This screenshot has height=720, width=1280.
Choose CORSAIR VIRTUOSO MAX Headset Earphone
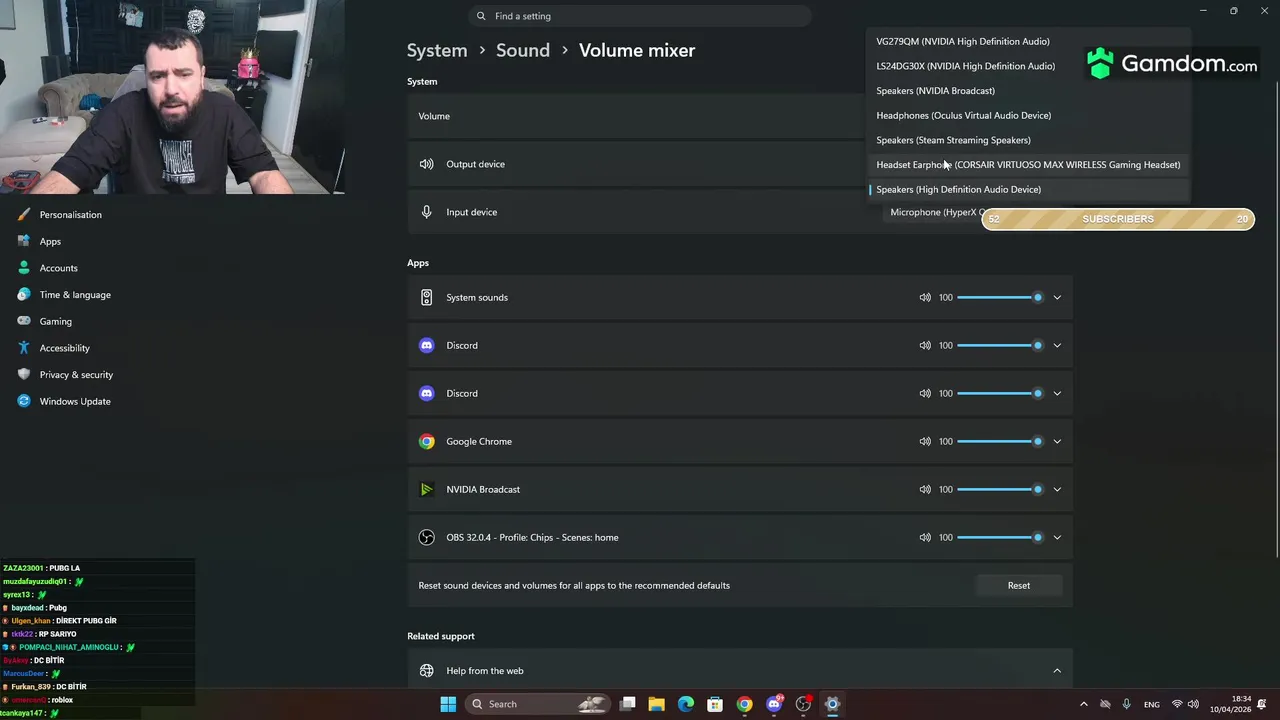pos(1028,165)
